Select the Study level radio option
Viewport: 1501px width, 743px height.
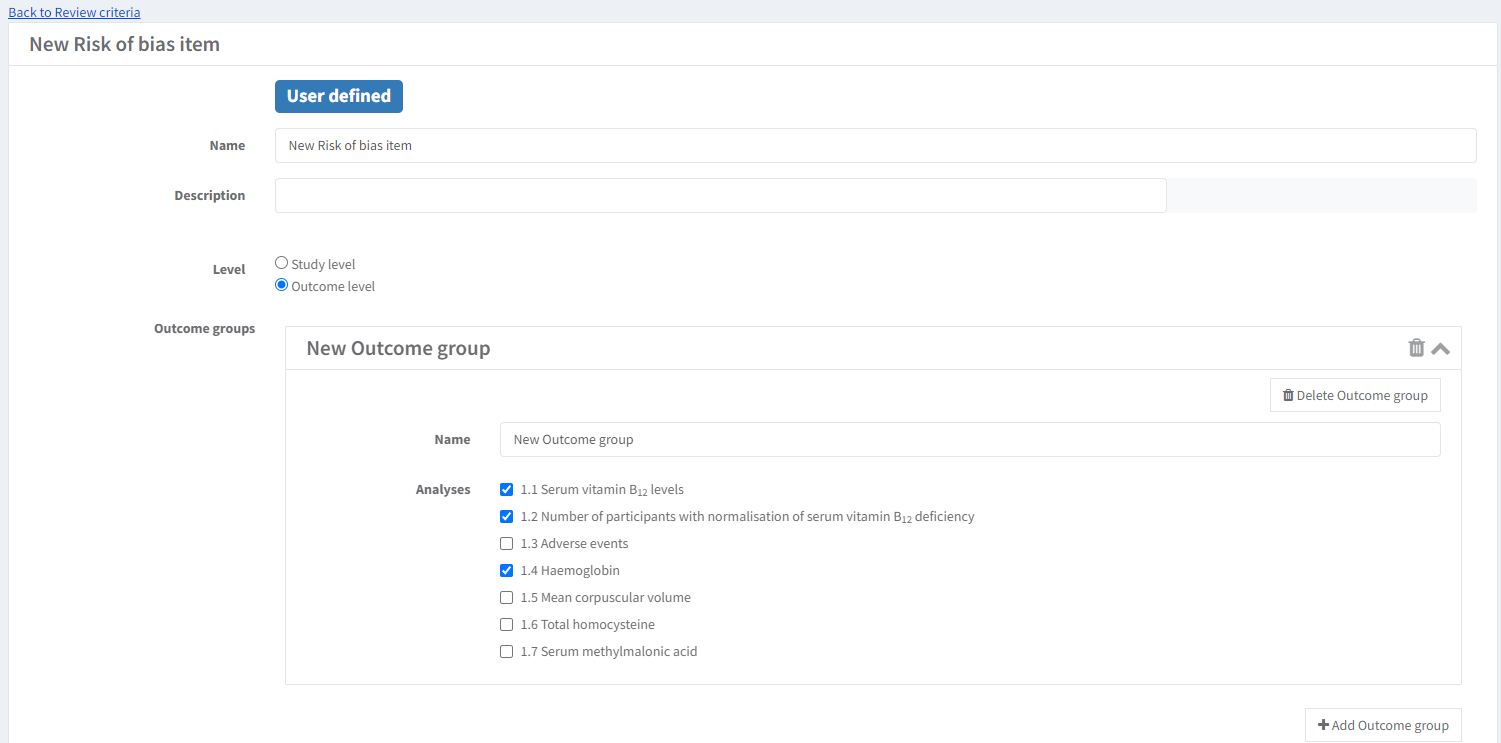click(x=281, y=263)
